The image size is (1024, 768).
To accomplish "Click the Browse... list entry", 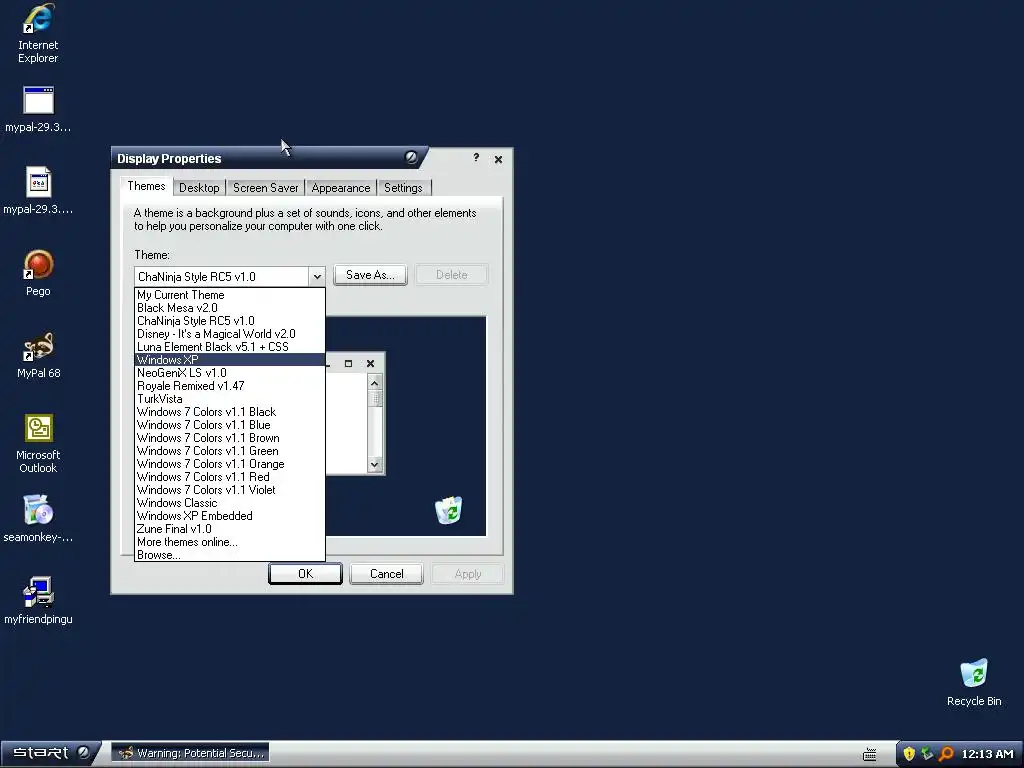I will (229, 555).
